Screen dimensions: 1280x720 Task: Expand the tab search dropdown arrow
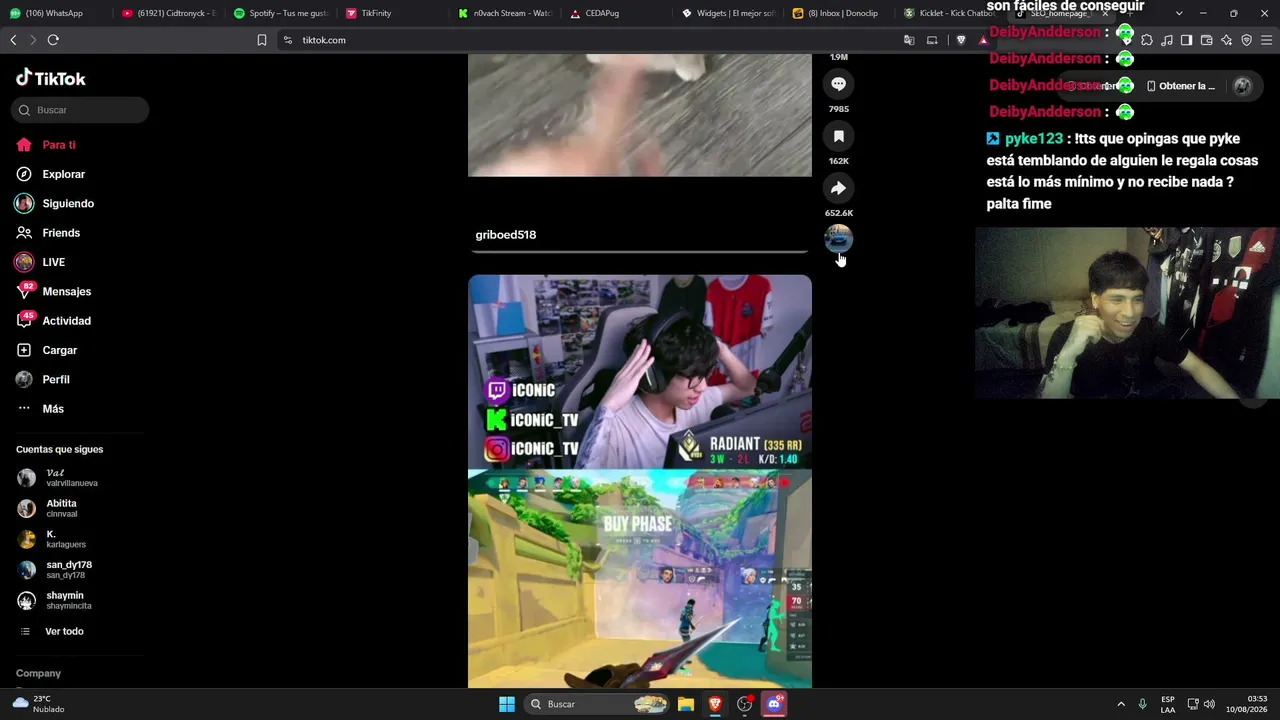tap(1179, 13)
